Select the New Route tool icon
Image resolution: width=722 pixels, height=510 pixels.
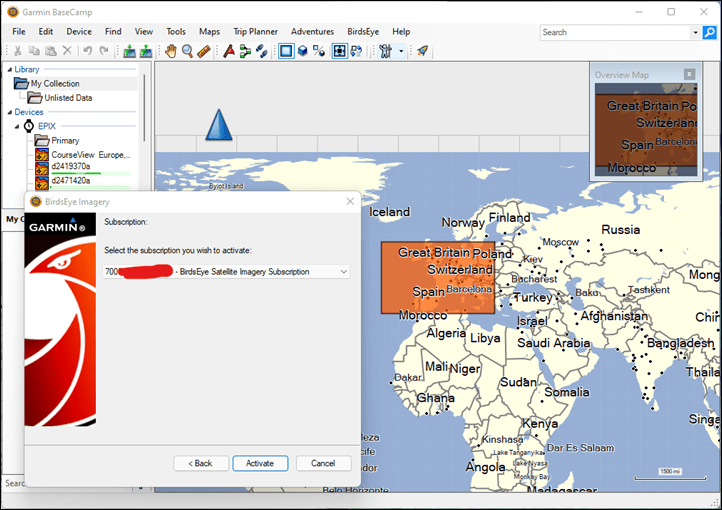[245, 51]
